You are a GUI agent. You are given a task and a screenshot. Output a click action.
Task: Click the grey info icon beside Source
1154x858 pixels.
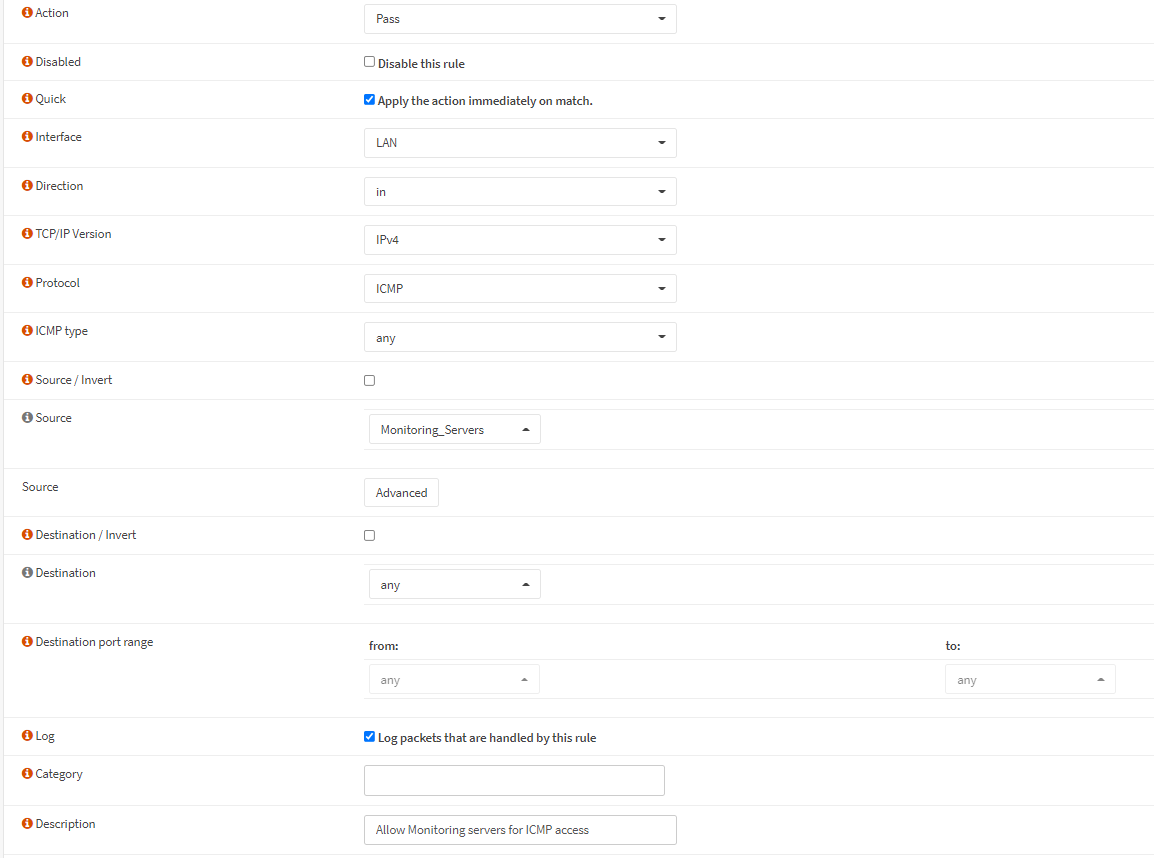(27, 417)
